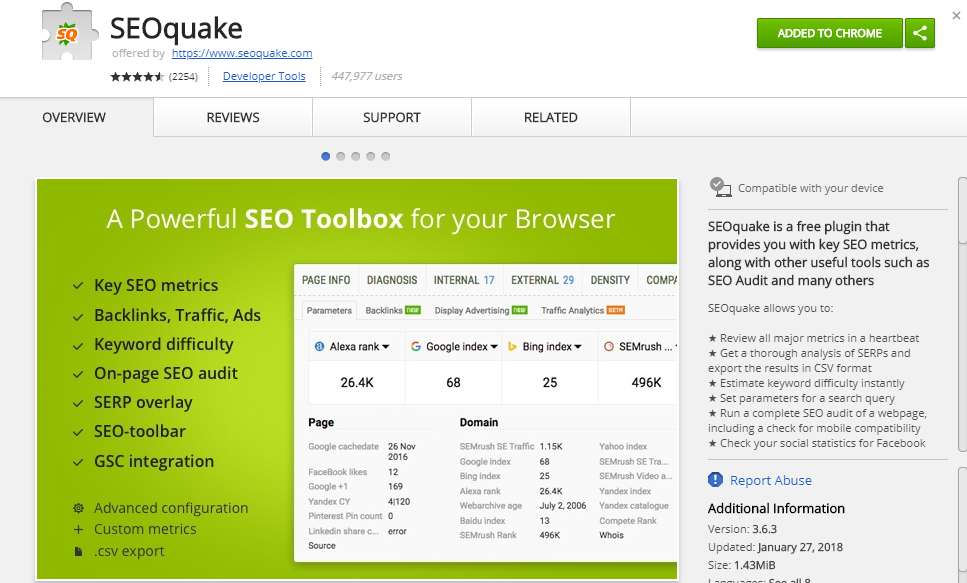The image size is (967, 583).
Task: Click the Alexa rank value 26.4K
Action: 357,382
